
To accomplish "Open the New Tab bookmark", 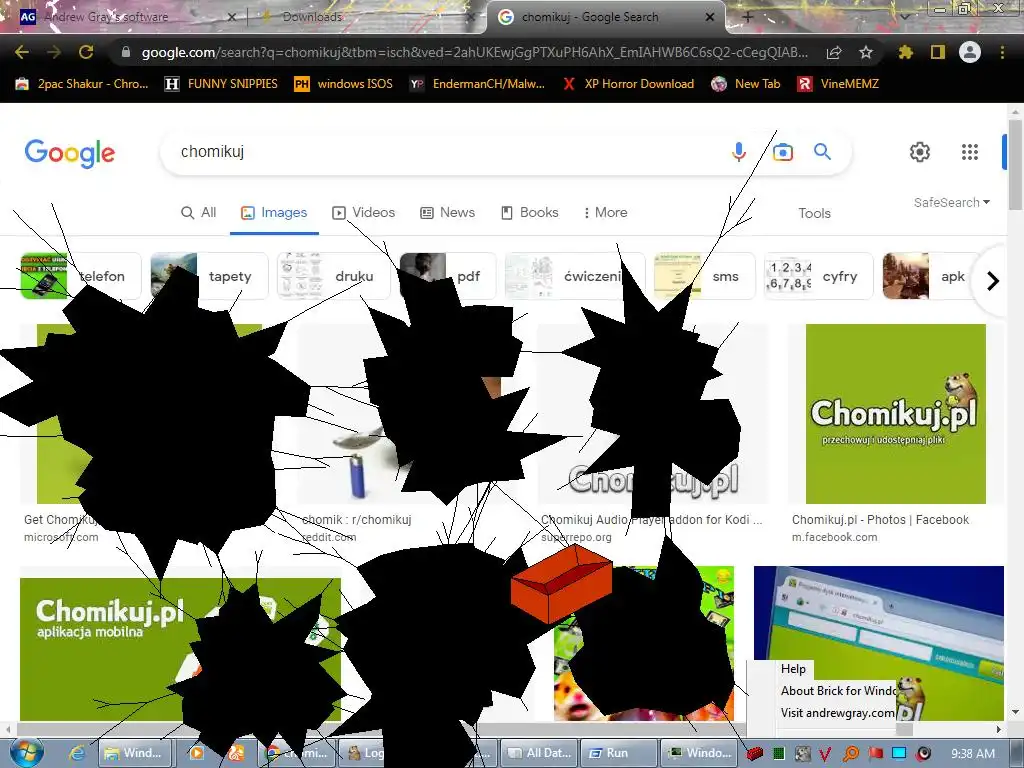I will click(746, 84).
